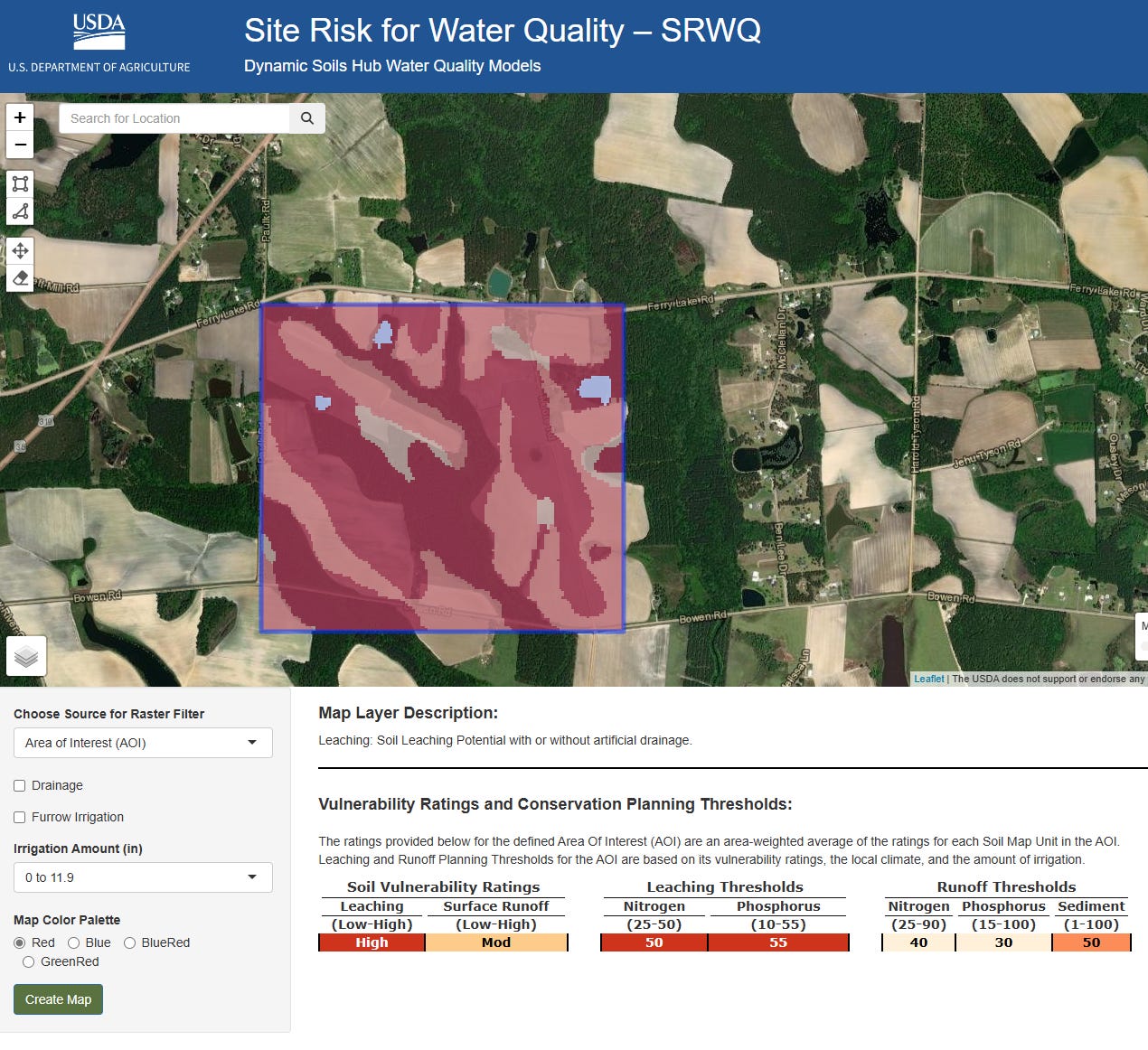Screen dimensions: 1148x1050
Task: Click the sediment threshold 50 cell
Action: pos(1092,942)
